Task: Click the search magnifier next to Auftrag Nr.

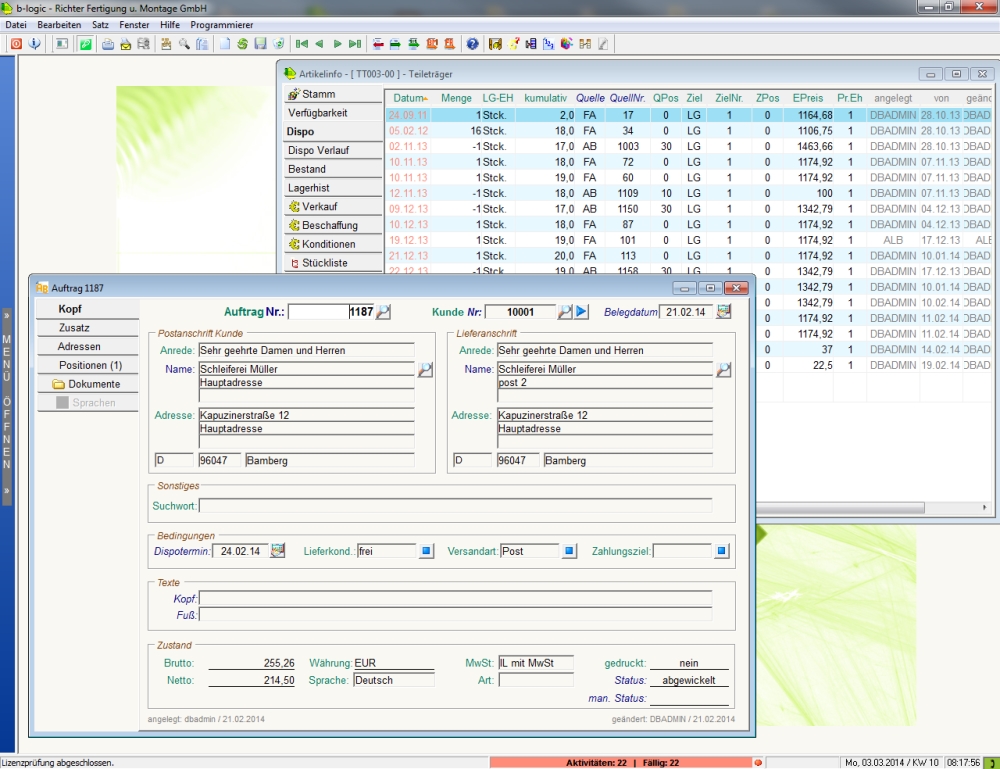Action: pos(384,312)
